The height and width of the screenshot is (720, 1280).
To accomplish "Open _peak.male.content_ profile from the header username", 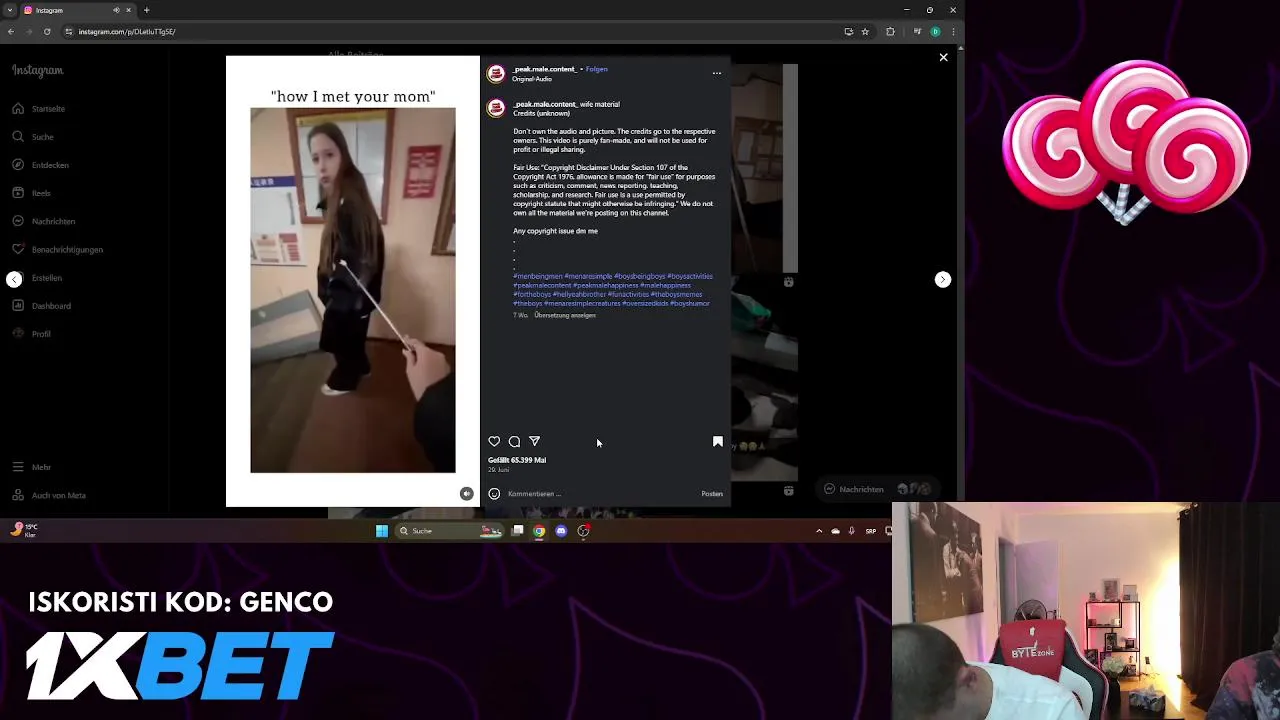I will pos(545,69).
